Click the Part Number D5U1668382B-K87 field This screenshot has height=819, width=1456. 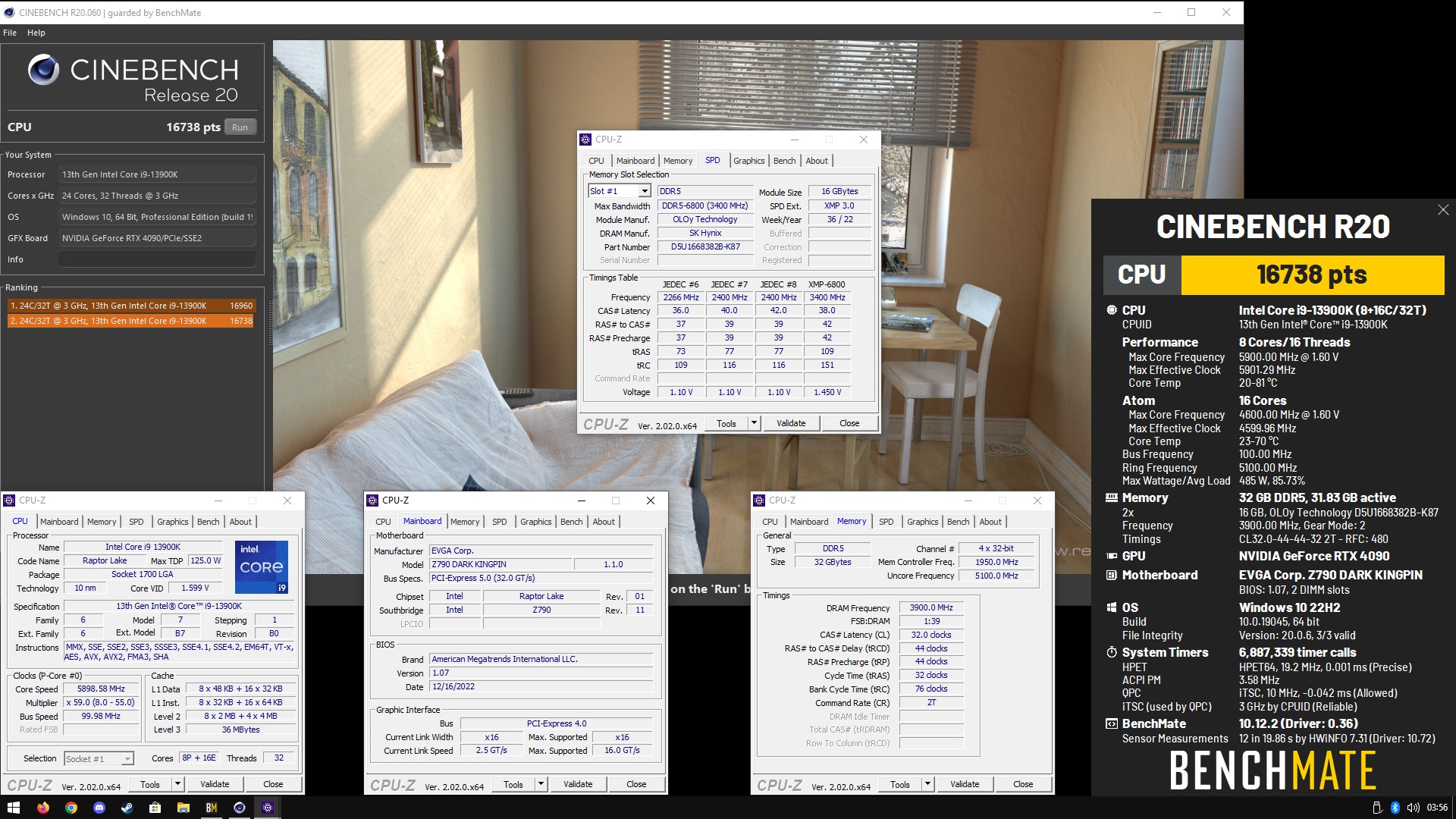tap(705, 247)
